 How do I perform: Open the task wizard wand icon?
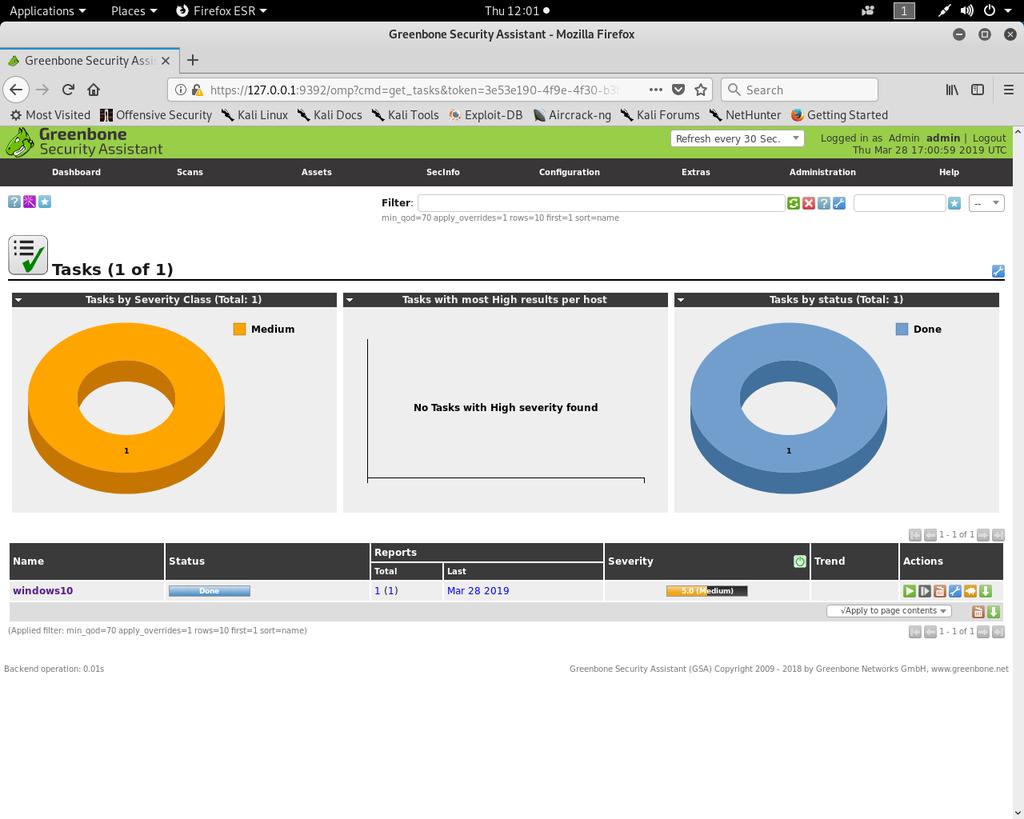29,202
